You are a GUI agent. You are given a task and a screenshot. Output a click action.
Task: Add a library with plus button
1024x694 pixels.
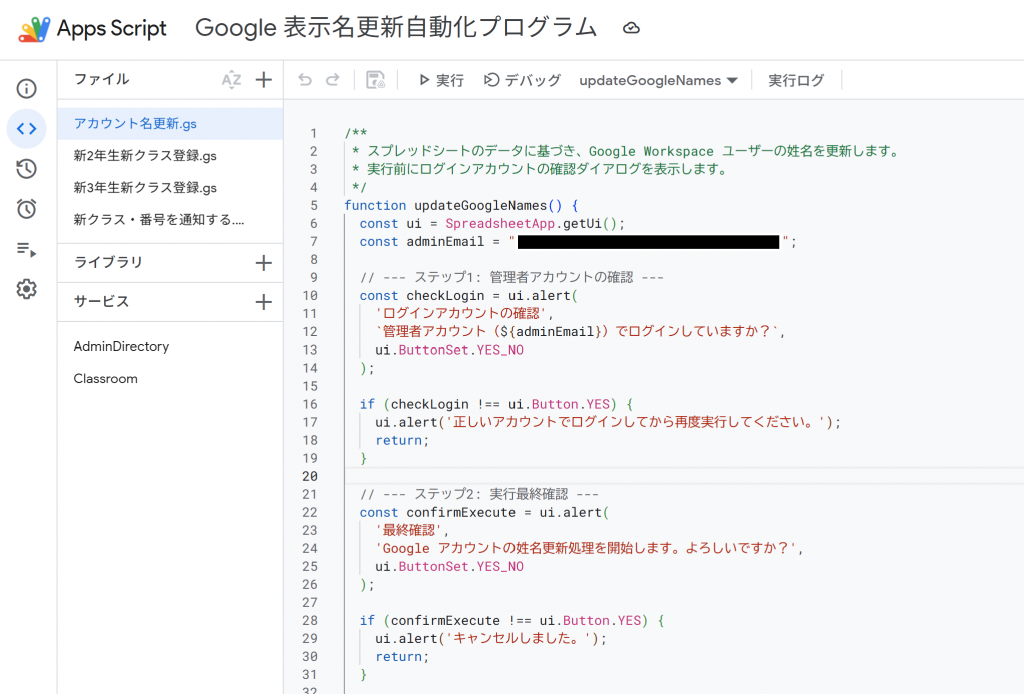pyautogui.click(x=264, y=263)
